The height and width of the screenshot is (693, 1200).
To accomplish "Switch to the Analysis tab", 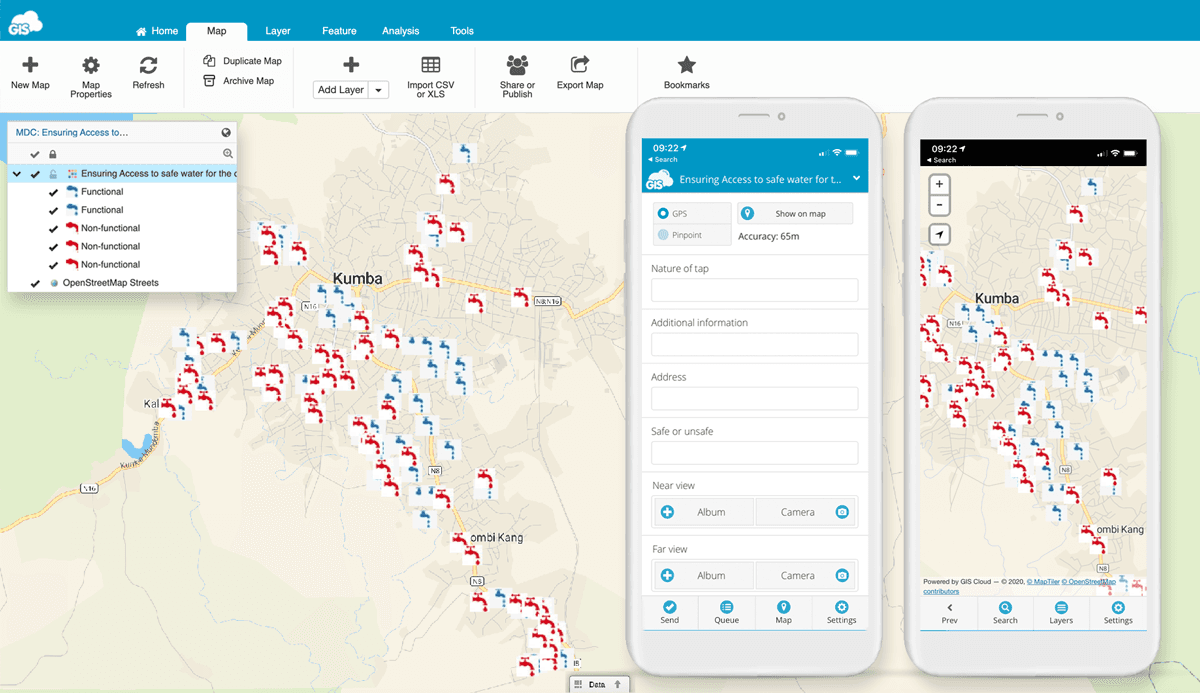I will pos(400,31).
